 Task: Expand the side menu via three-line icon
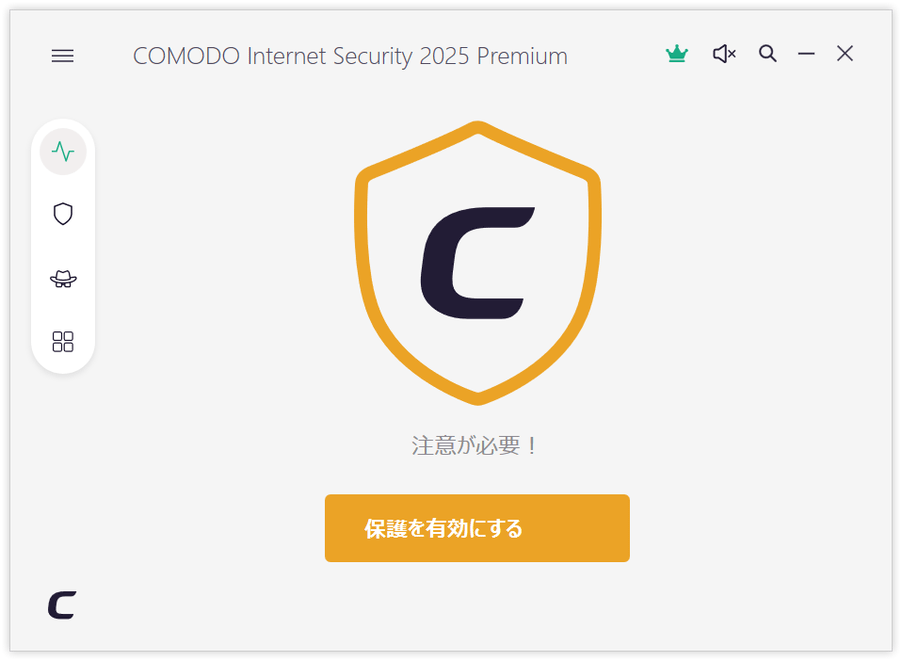pos(62,56)
